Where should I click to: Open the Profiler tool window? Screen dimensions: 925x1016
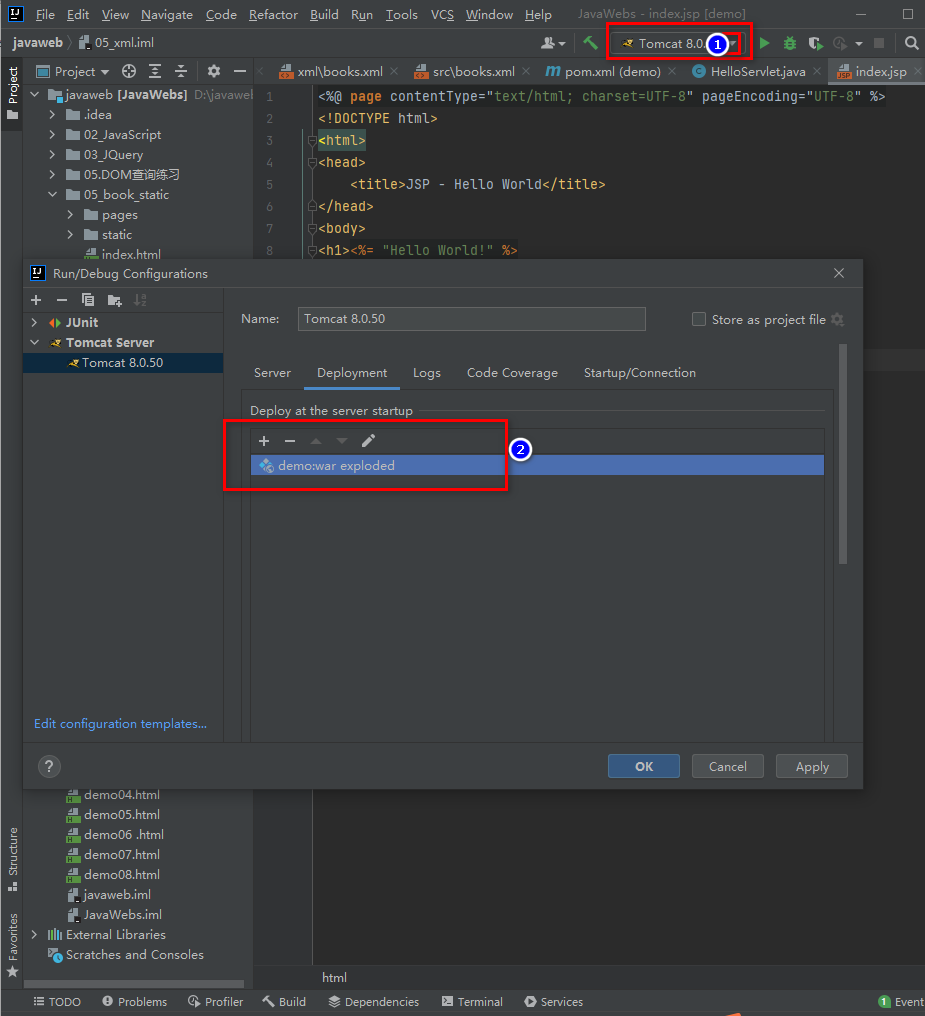215,1001
